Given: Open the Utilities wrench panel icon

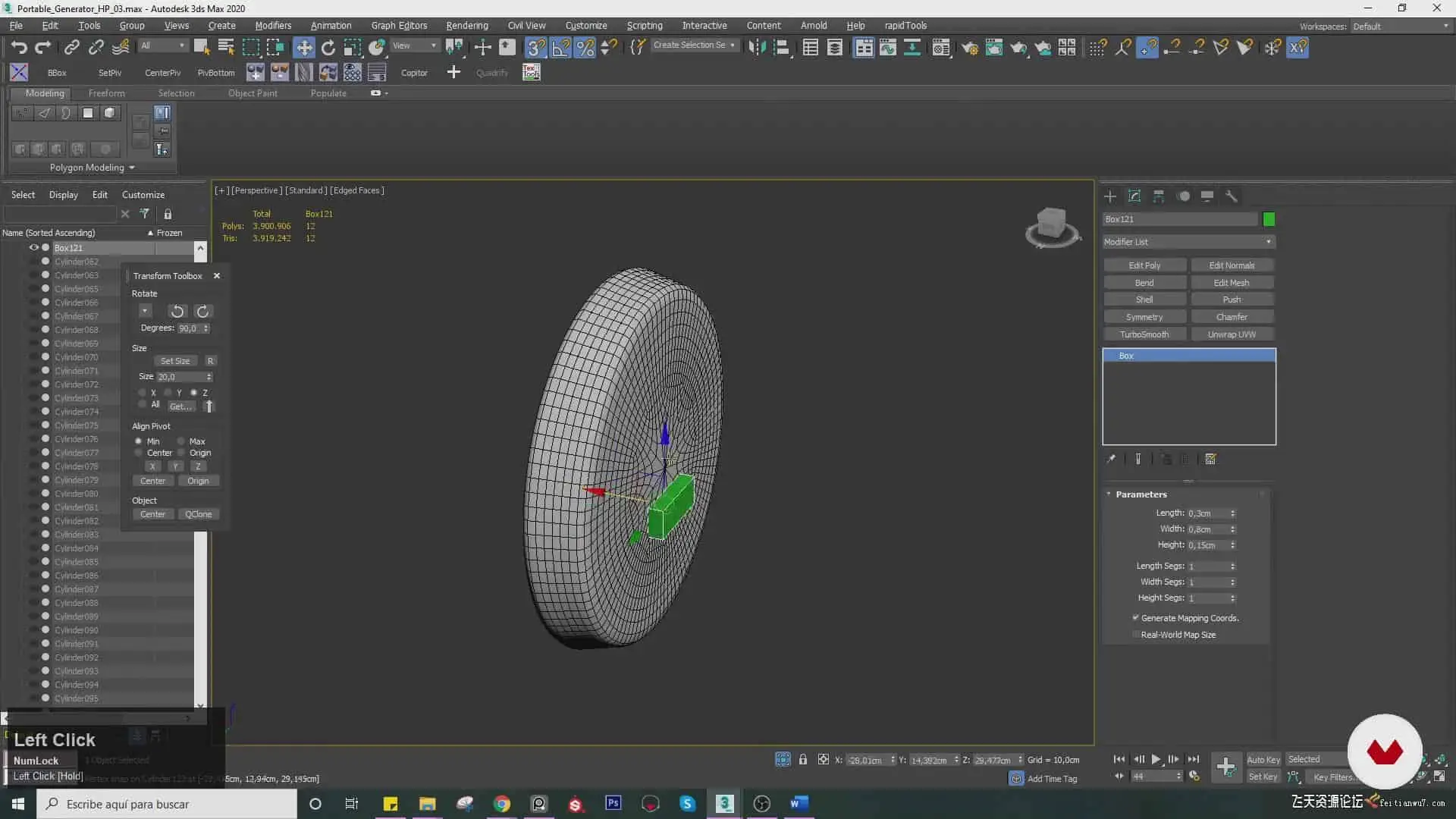Looking at the screenshot, I should [1232, 196].
